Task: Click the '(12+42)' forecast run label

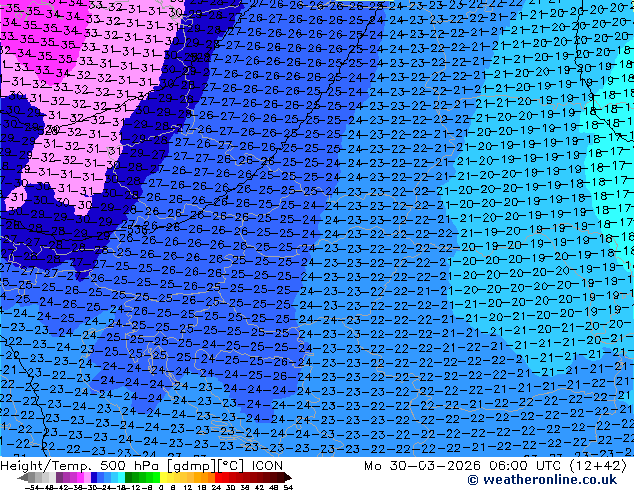Action: pyautogui.click(x=598, y=466)
